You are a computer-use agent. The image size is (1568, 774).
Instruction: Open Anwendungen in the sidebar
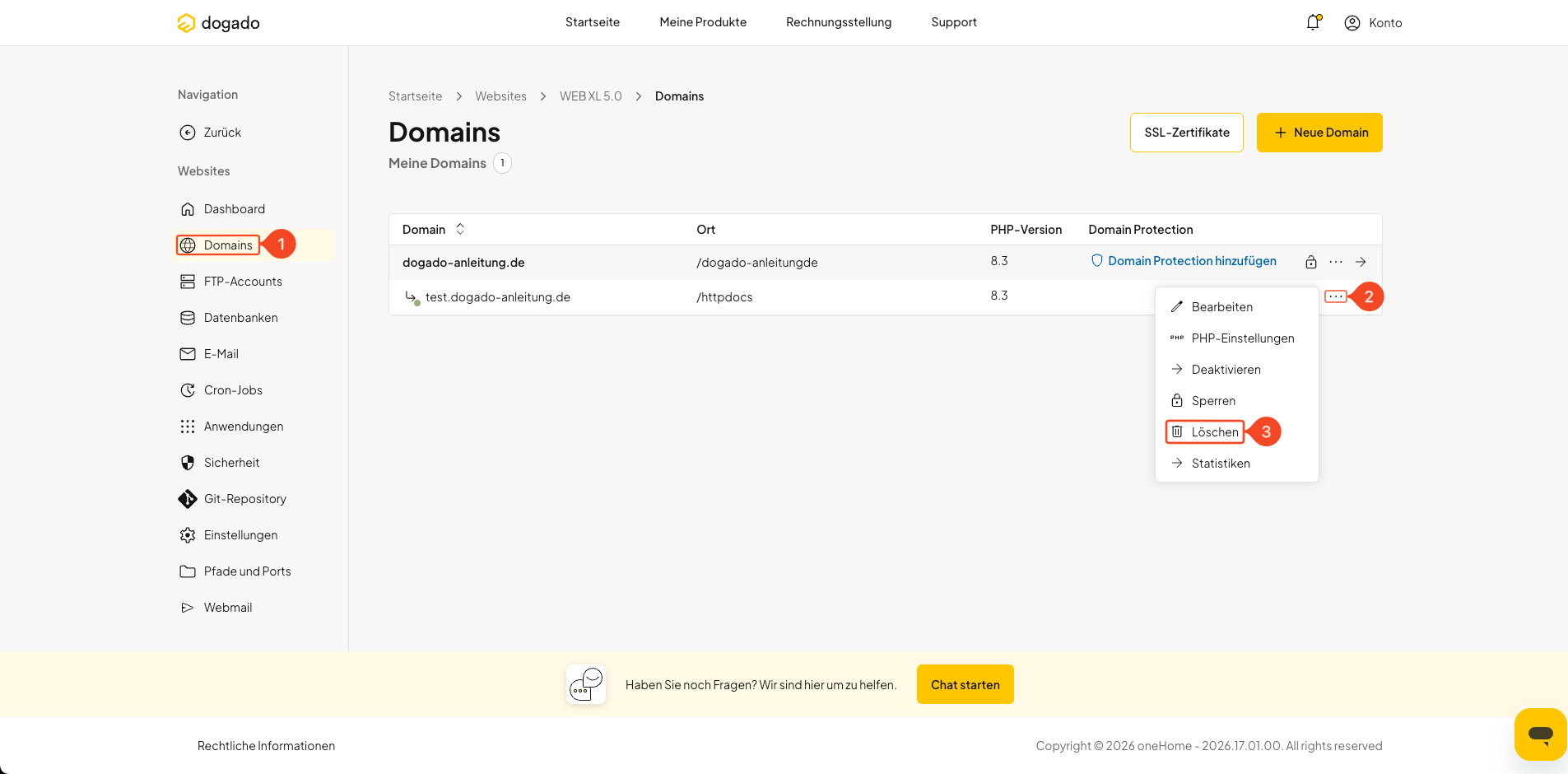(231, 427)
